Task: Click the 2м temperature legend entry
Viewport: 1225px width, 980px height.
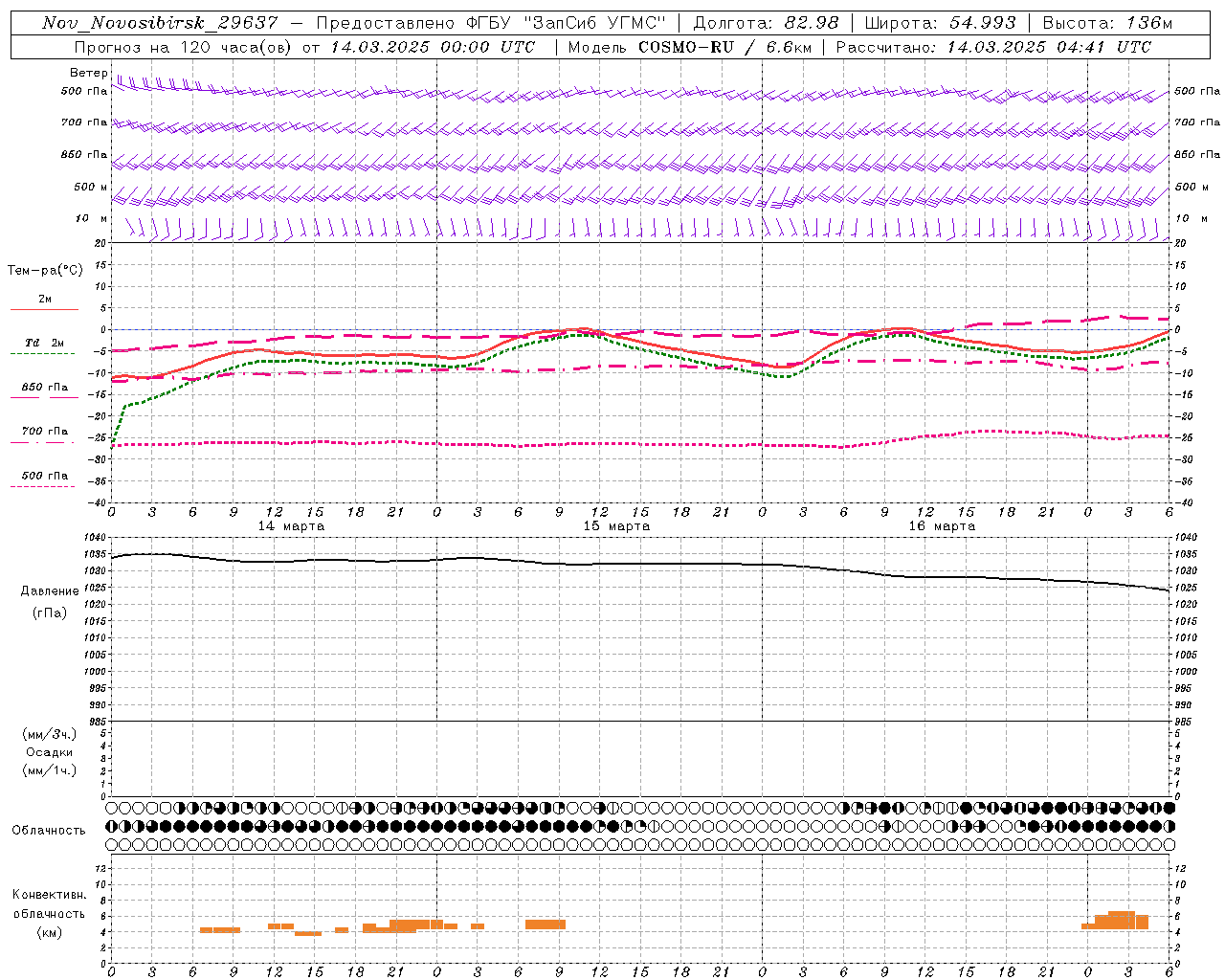Action: [x=45, y=300]
